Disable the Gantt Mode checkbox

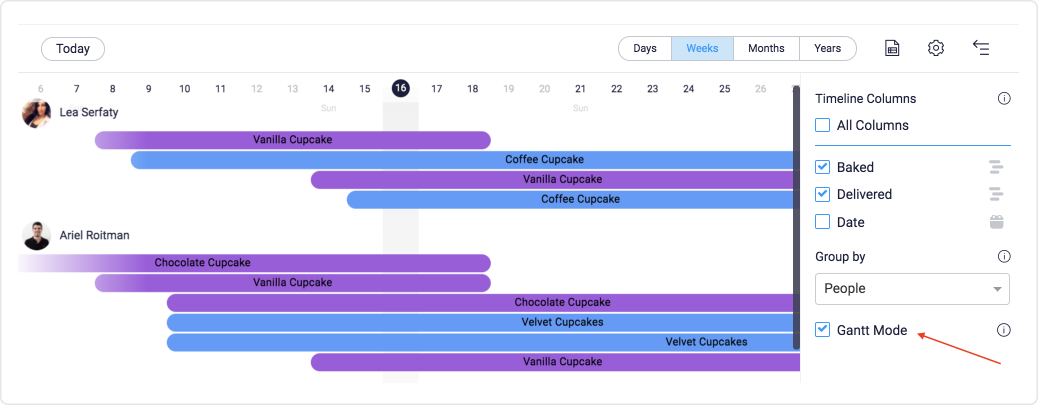click(823, 330)
